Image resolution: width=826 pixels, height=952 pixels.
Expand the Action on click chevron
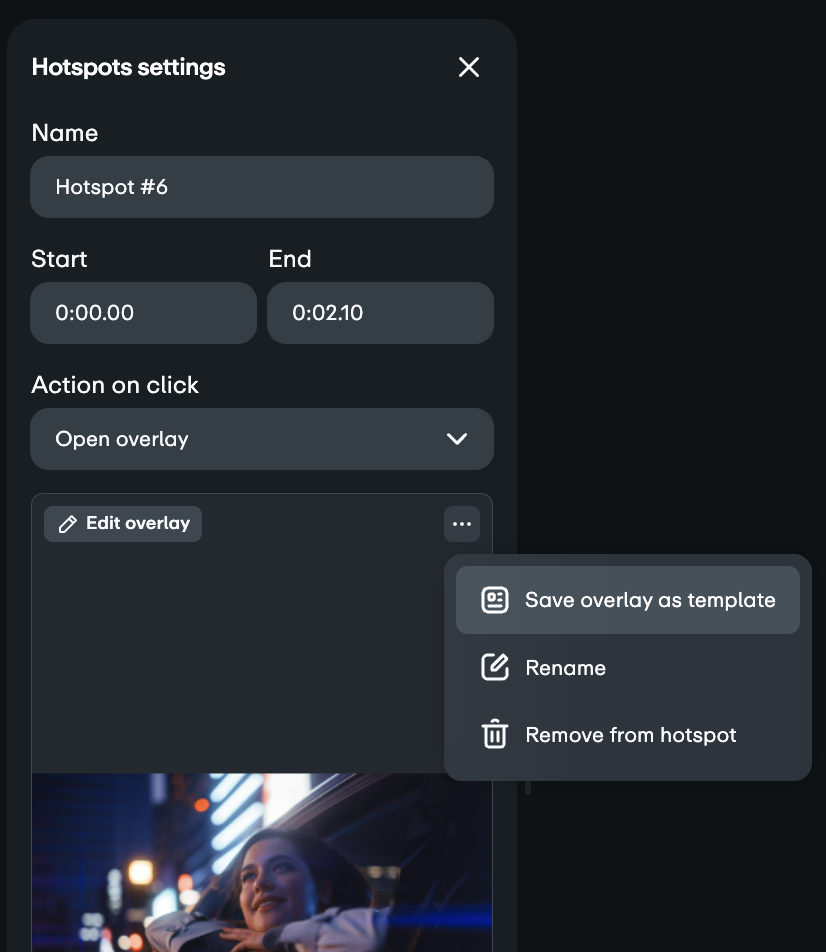[457, 439]
